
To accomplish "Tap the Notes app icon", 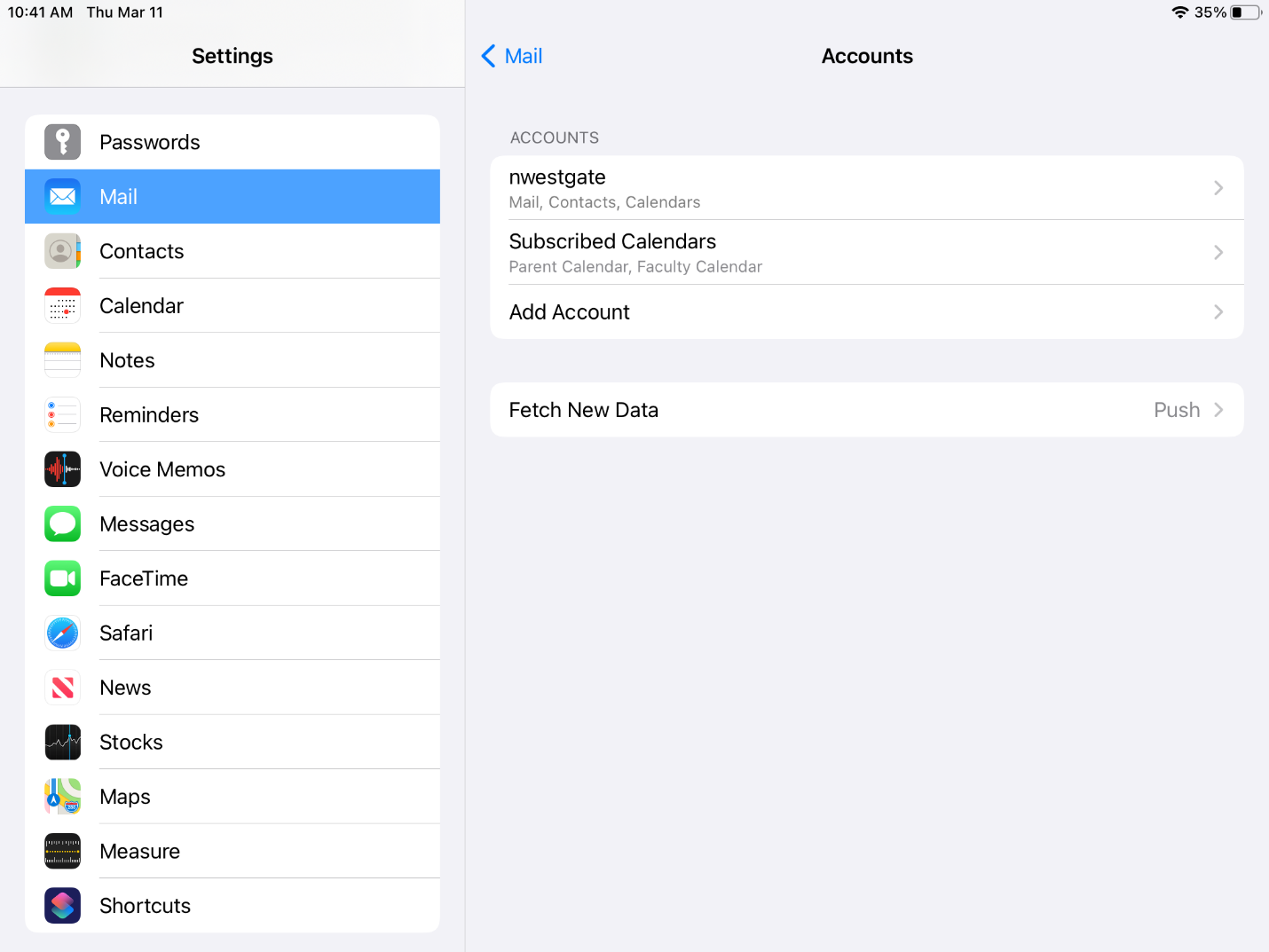I will 62,360.
